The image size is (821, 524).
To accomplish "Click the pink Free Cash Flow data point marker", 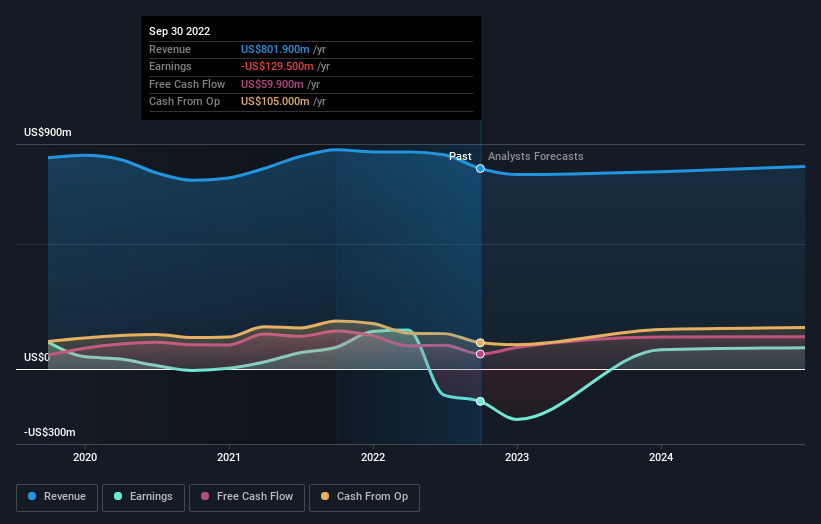I will (x=480, y=354).
